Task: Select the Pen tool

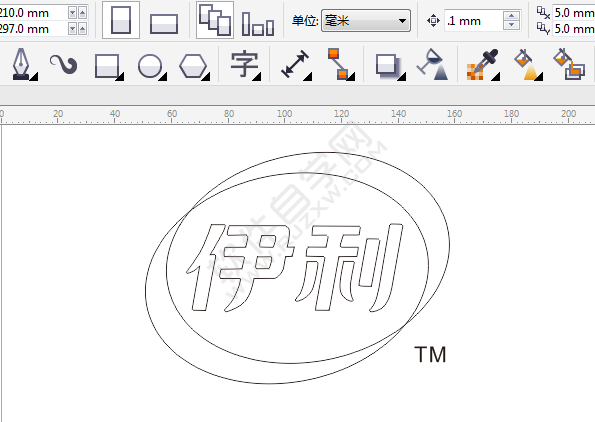Action: pyautogui.click(x=21, y=64)
